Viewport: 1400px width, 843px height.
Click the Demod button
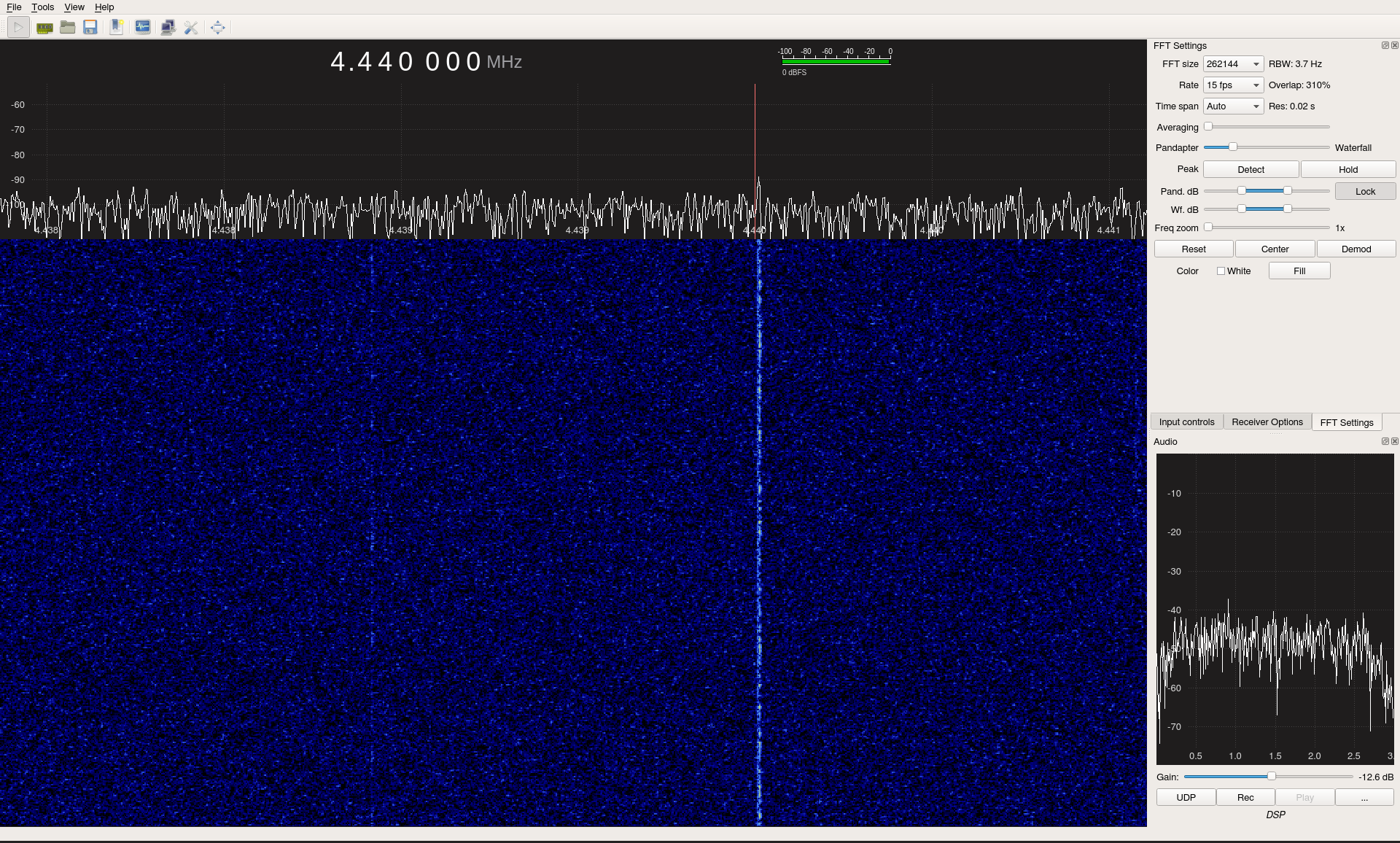tap(1356, 249)
